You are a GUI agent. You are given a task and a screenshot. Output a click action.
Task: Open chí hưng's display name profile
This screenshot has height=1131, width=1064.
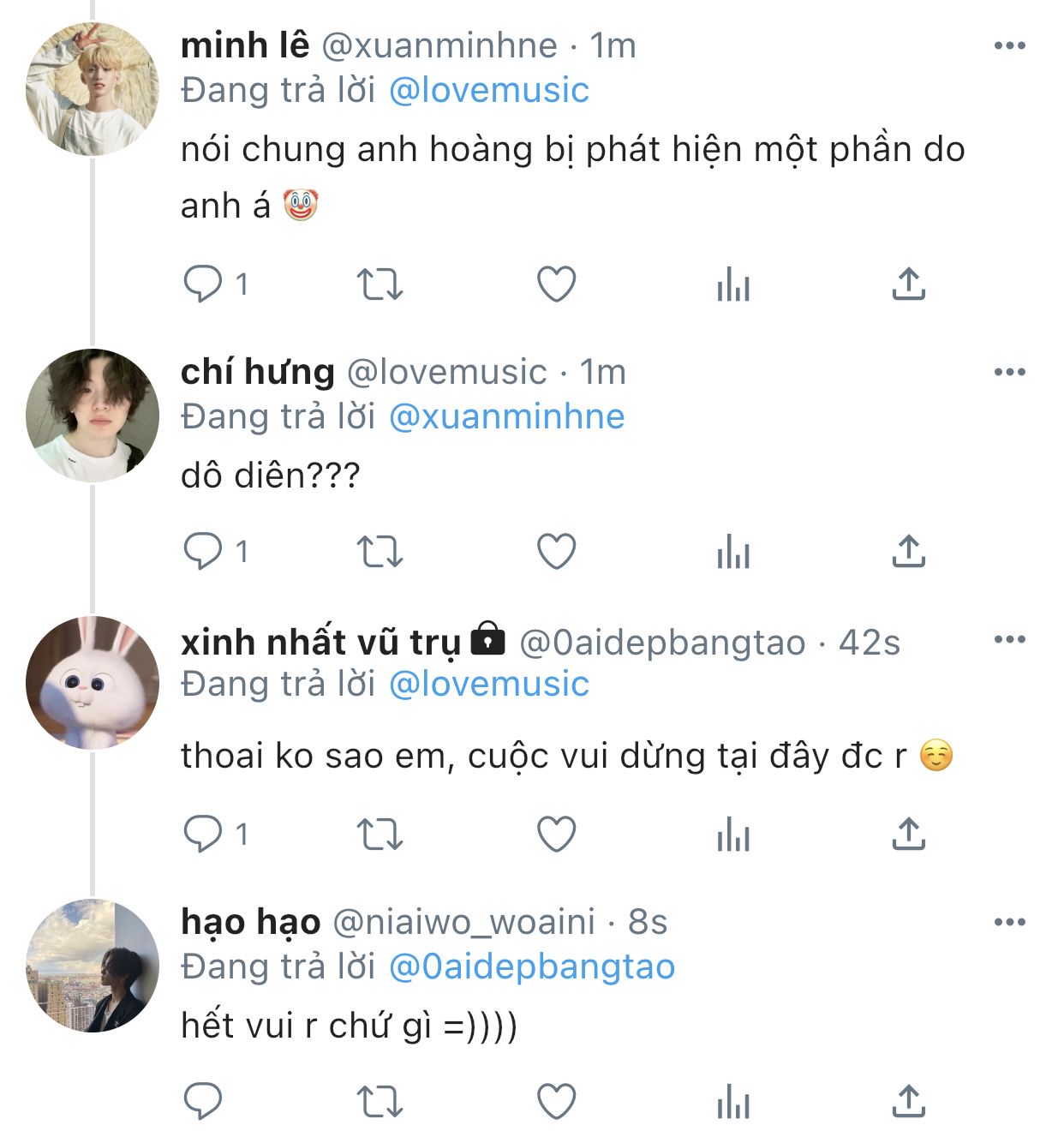click(257, 372)
